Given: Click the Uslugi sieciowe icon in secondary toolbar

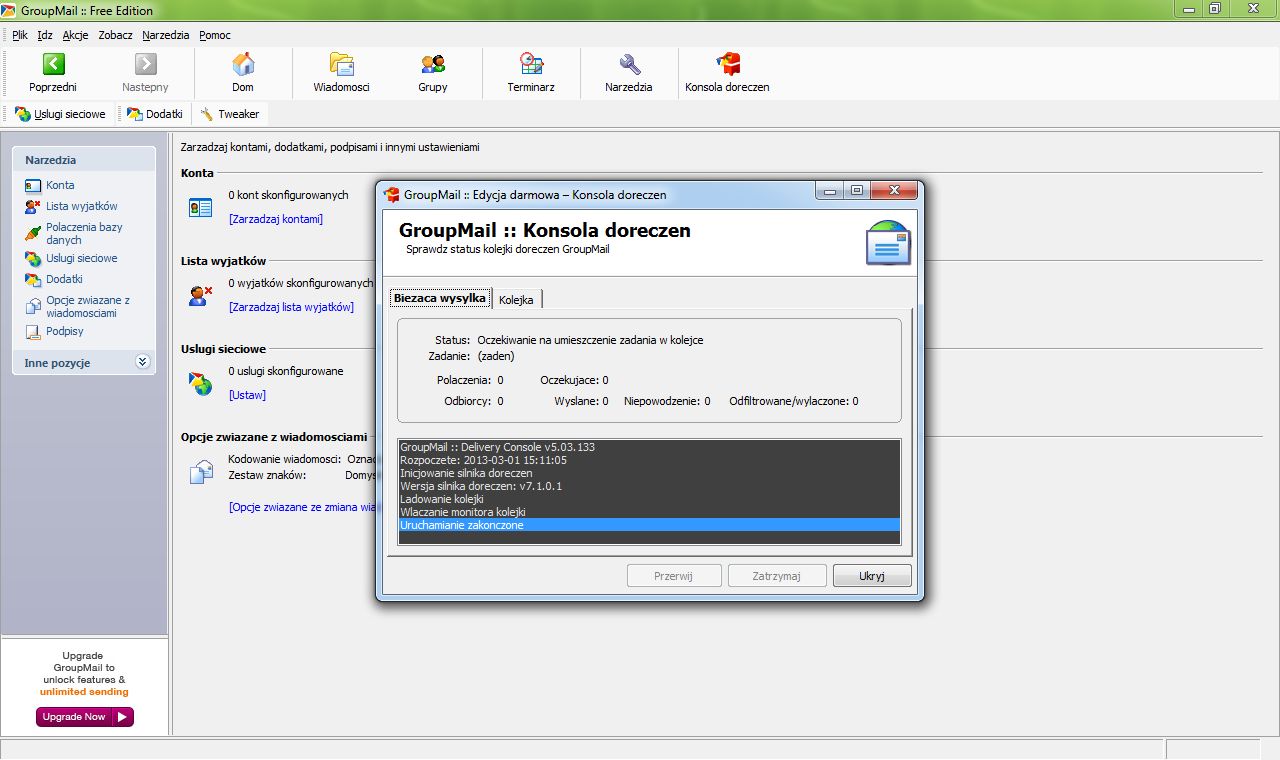Looking at the screenshot, I should coord(23,114).
